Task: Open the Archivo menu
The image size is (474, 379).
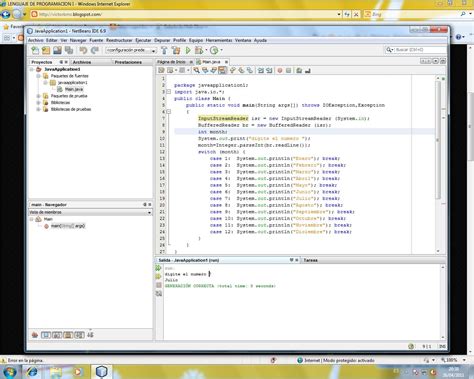Action: point(36,40)
